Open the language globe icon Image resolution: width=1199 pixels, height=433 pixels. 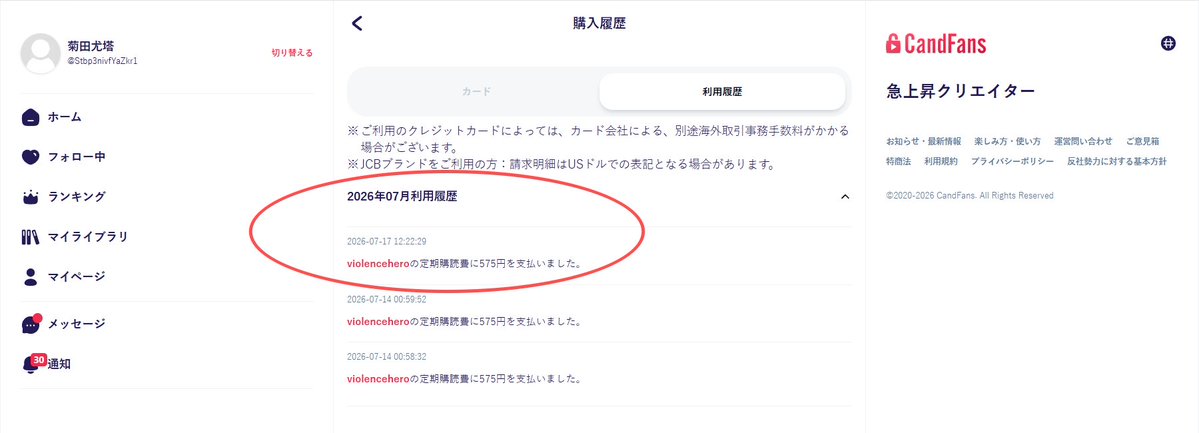pos(1168,44)
